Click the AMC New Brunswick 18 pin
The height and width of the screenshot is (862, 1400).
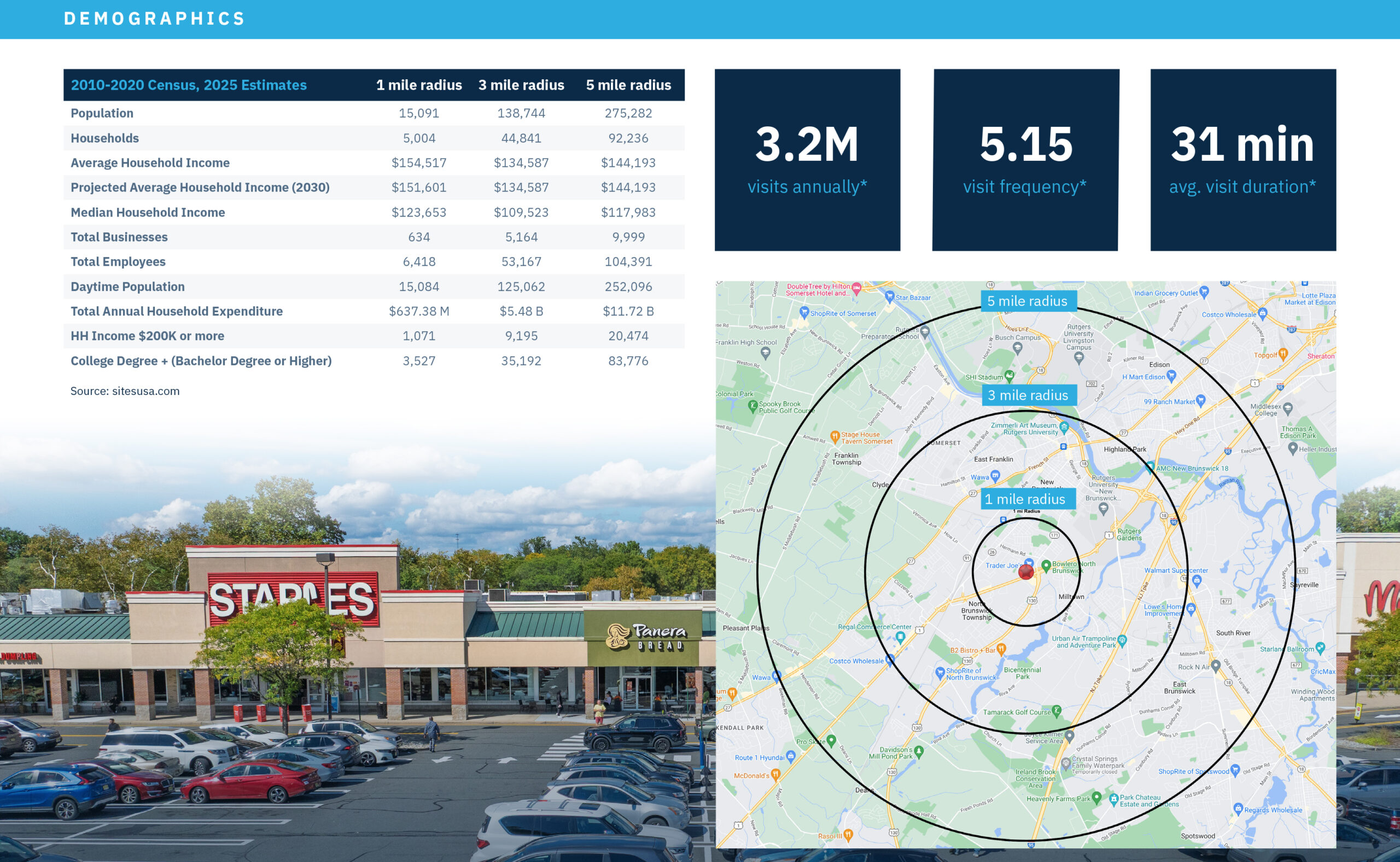(1150, 467)
